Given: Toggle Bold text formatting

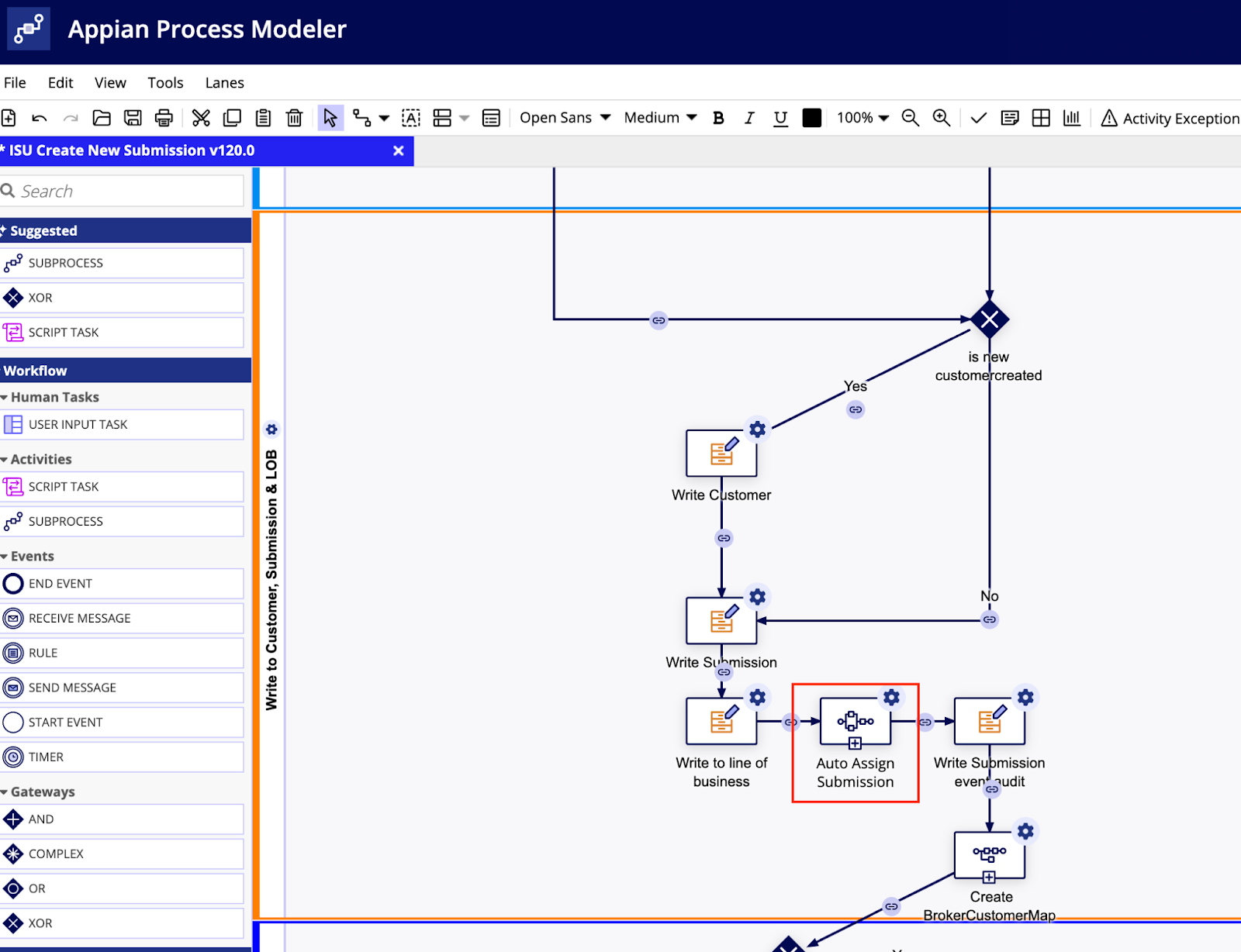Looking at the screenshot, I should 718,118.
